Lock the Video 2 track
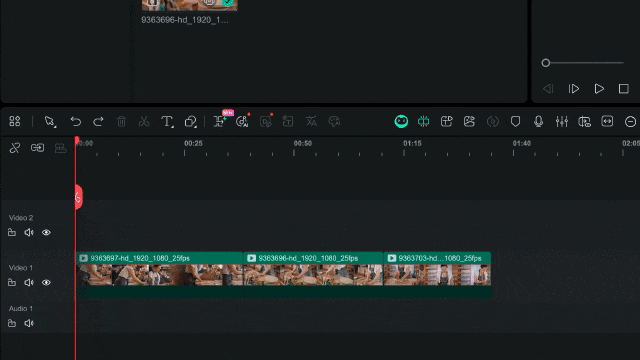The image size is (640, 360). tap(12, 233)
